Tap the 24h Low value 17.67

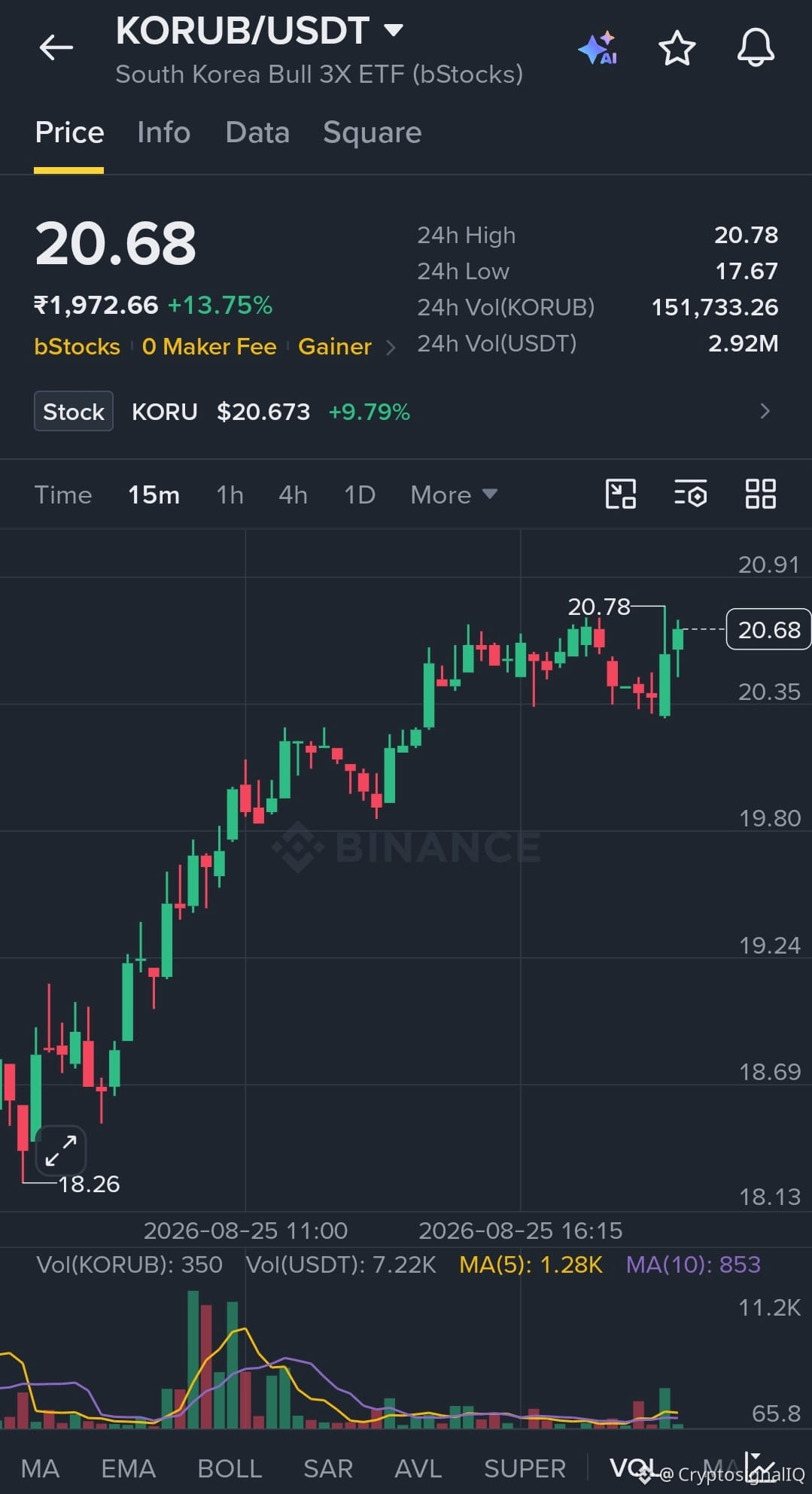(x=746, y=271)
